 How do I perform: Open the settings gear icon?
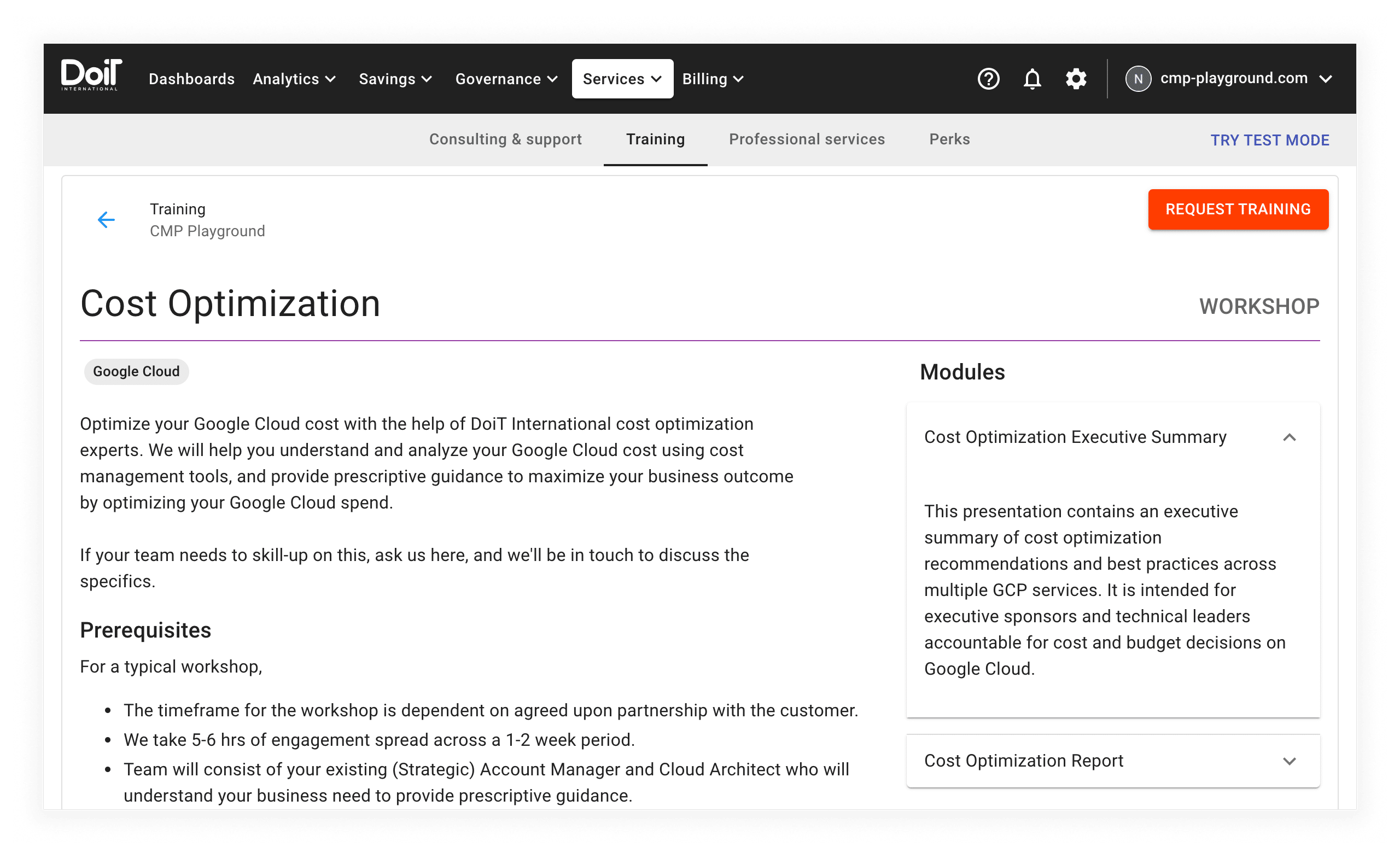(x=1076, y=79)
